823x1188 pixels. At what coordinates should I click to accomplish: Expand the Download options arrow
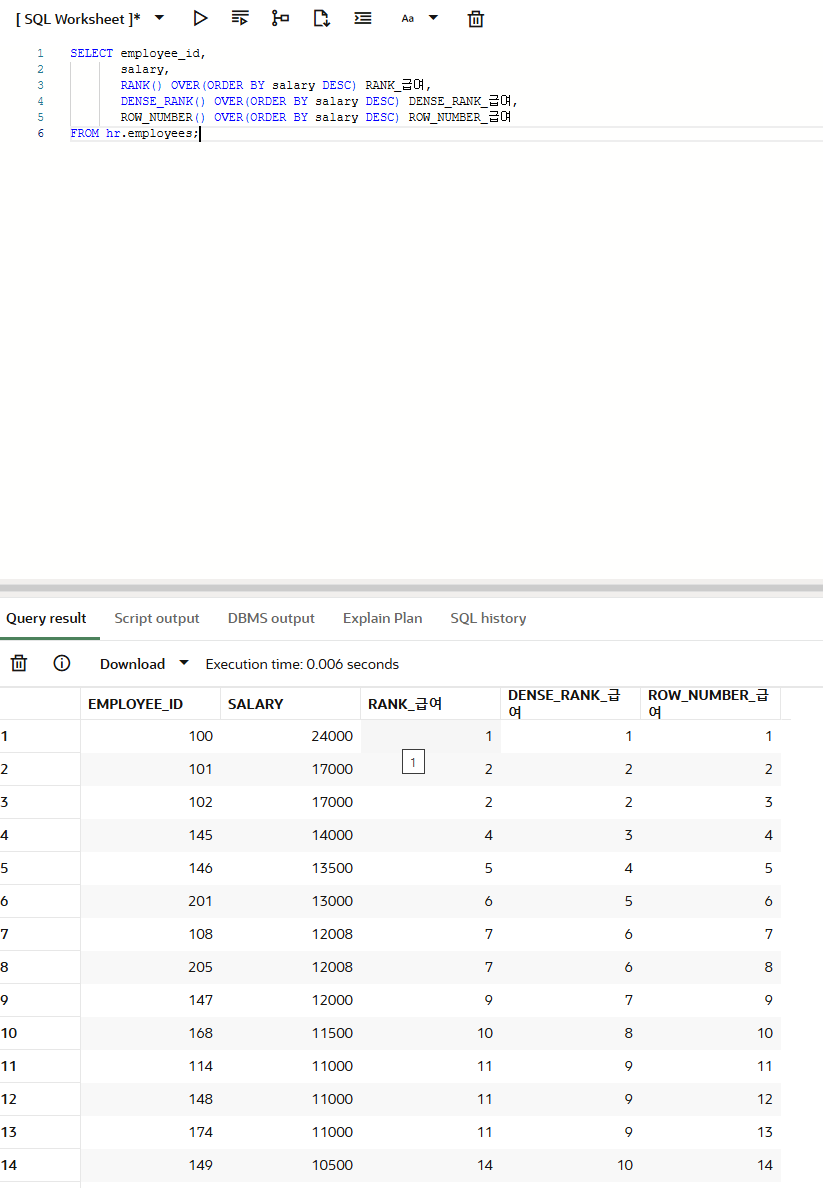183,663
